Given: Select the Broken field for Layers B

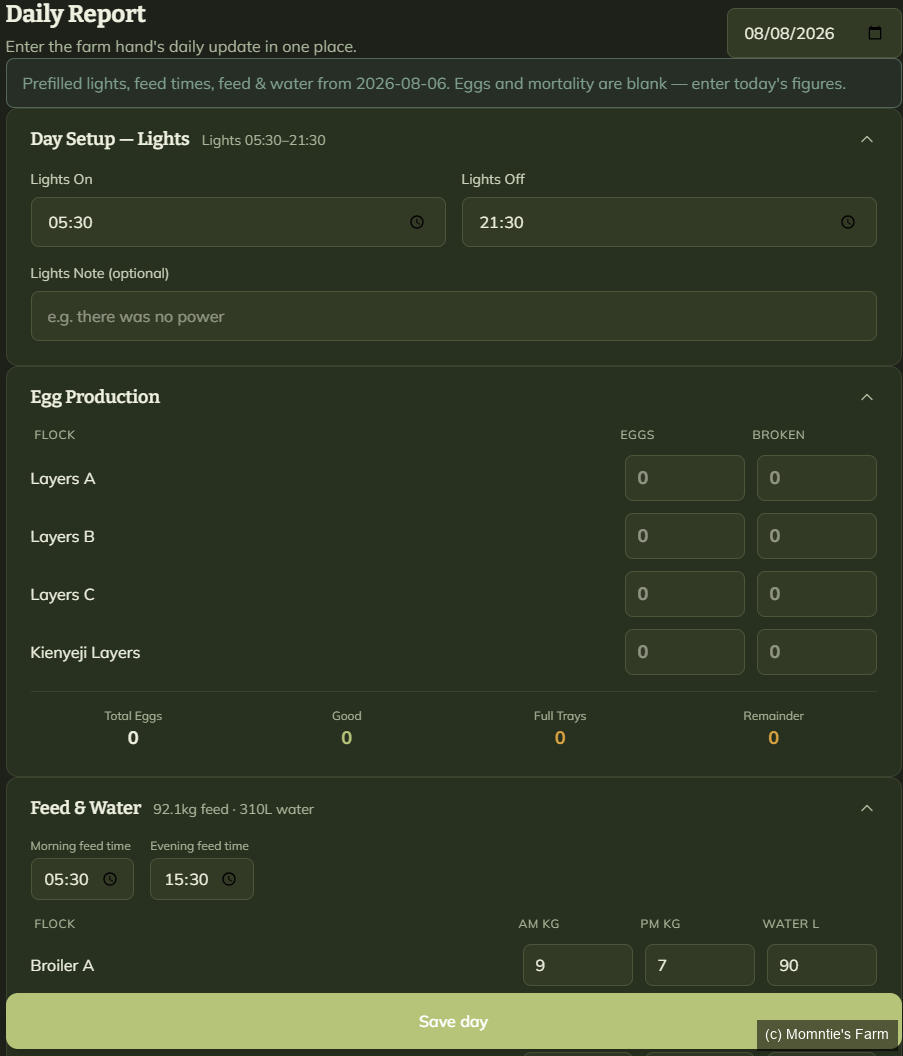Looking at the screenshot, I should tap(817, 536).
